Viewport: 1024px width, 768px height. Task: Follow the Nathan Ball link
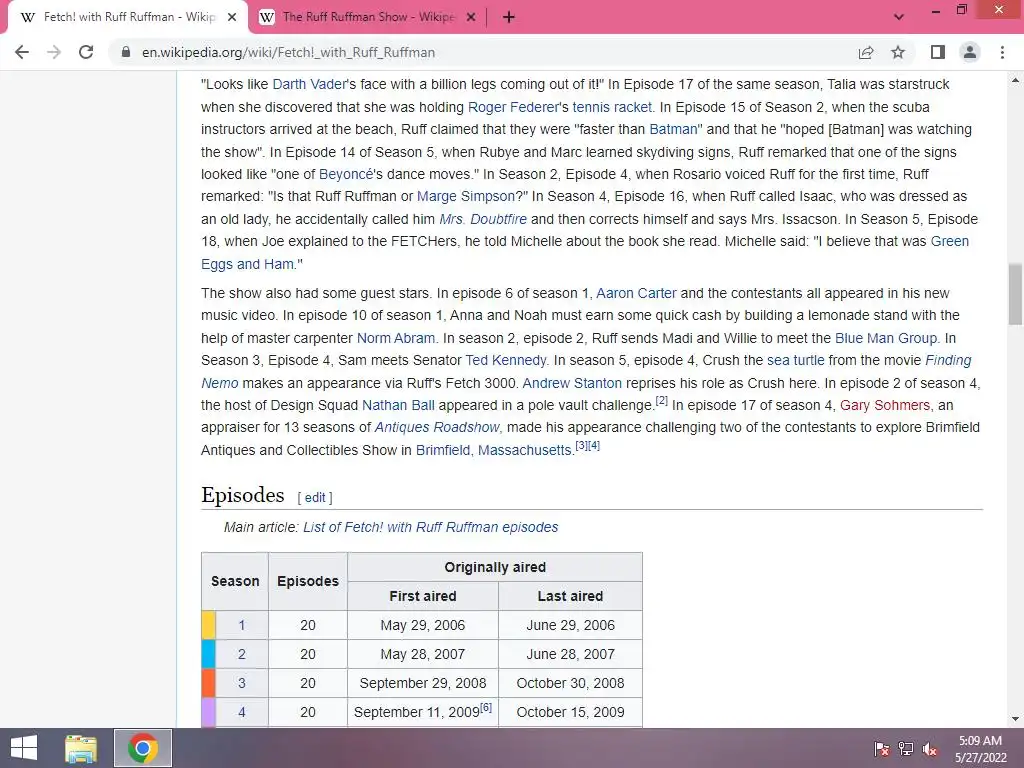click(x=398, y=406)
